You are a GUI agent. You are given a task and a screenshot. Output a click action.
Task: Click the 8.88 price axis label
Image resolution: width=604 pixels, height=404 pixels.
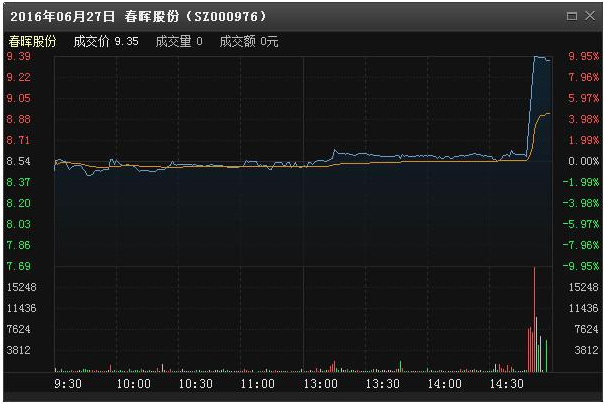[18, 119]
